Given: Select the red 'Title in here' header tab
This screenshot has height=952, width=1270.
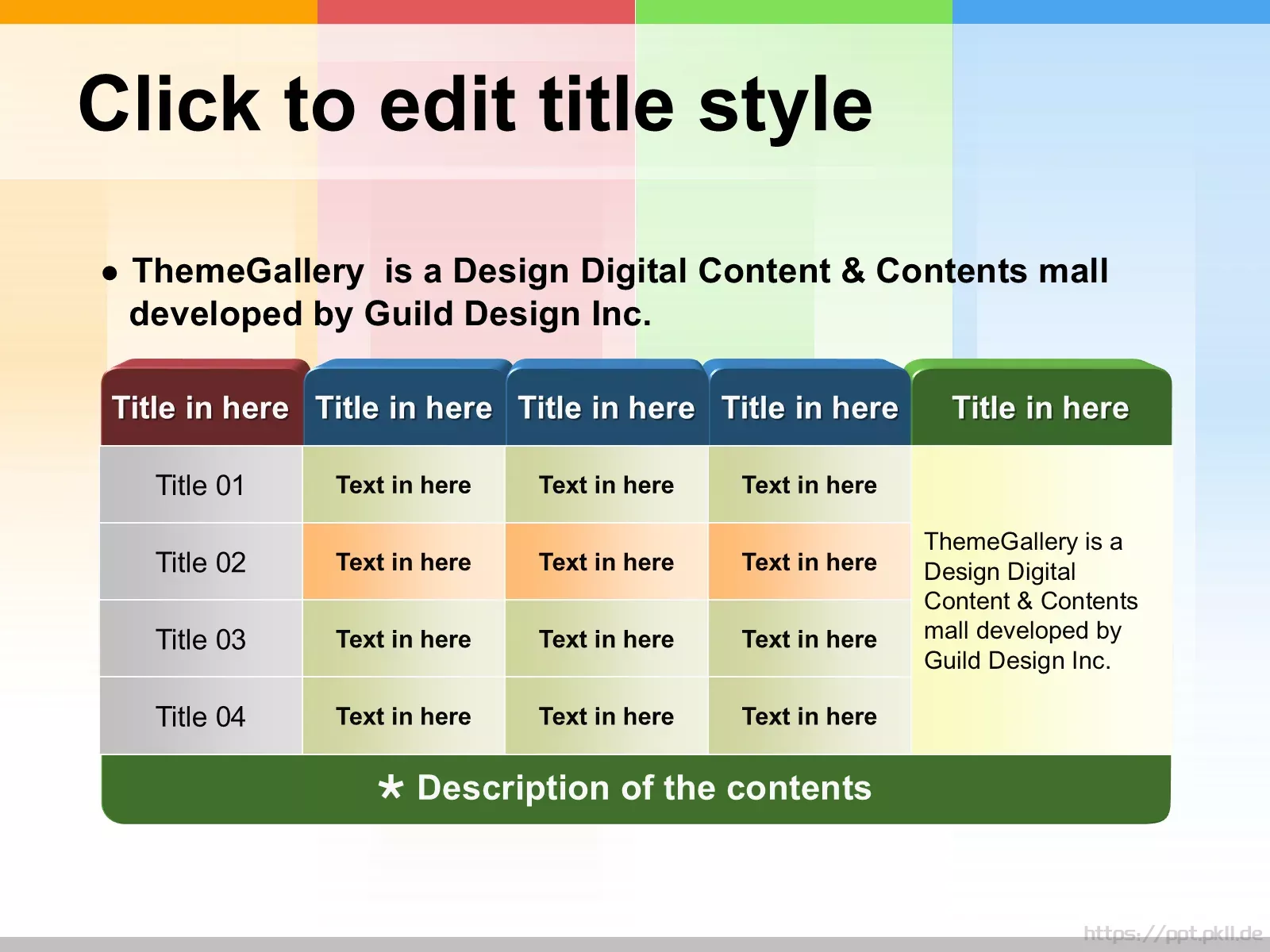Looking at the screenshot, I should tap(201, 408).
